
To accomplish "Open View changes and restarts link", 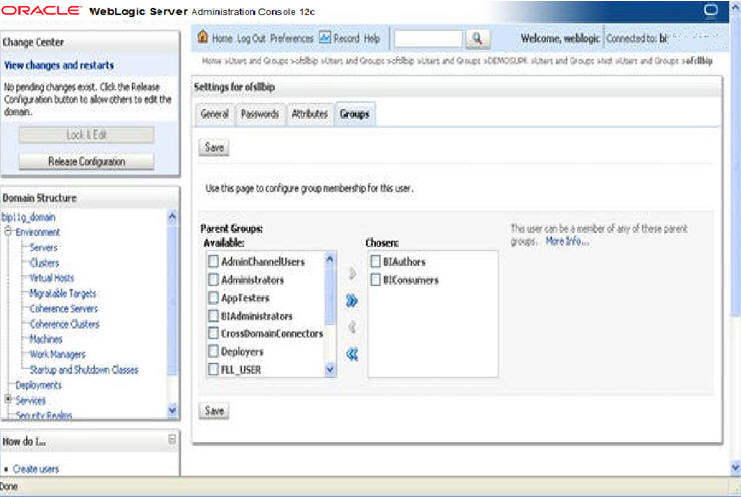I will [x=59, y=65].
